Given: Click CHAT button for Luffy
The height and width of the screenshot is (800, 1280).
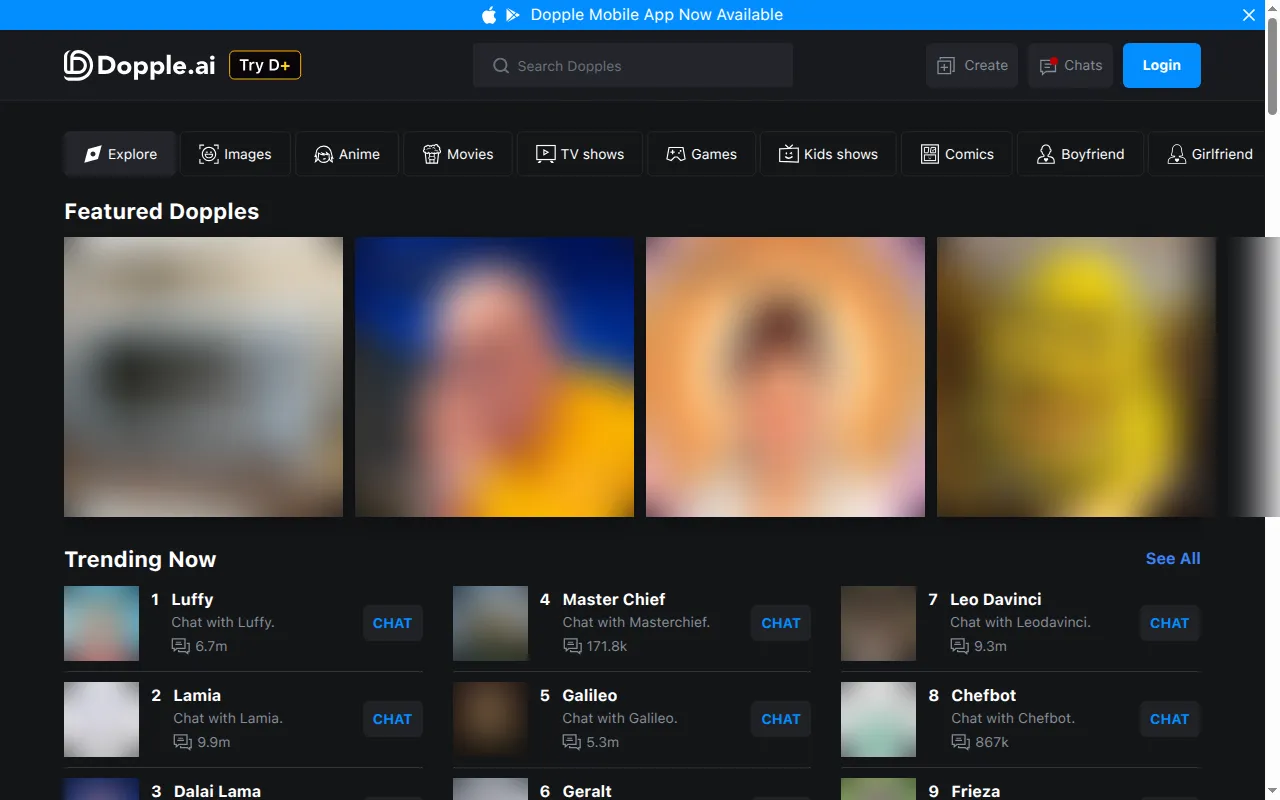Looking at the screenshot, I should tap(392, 623).
